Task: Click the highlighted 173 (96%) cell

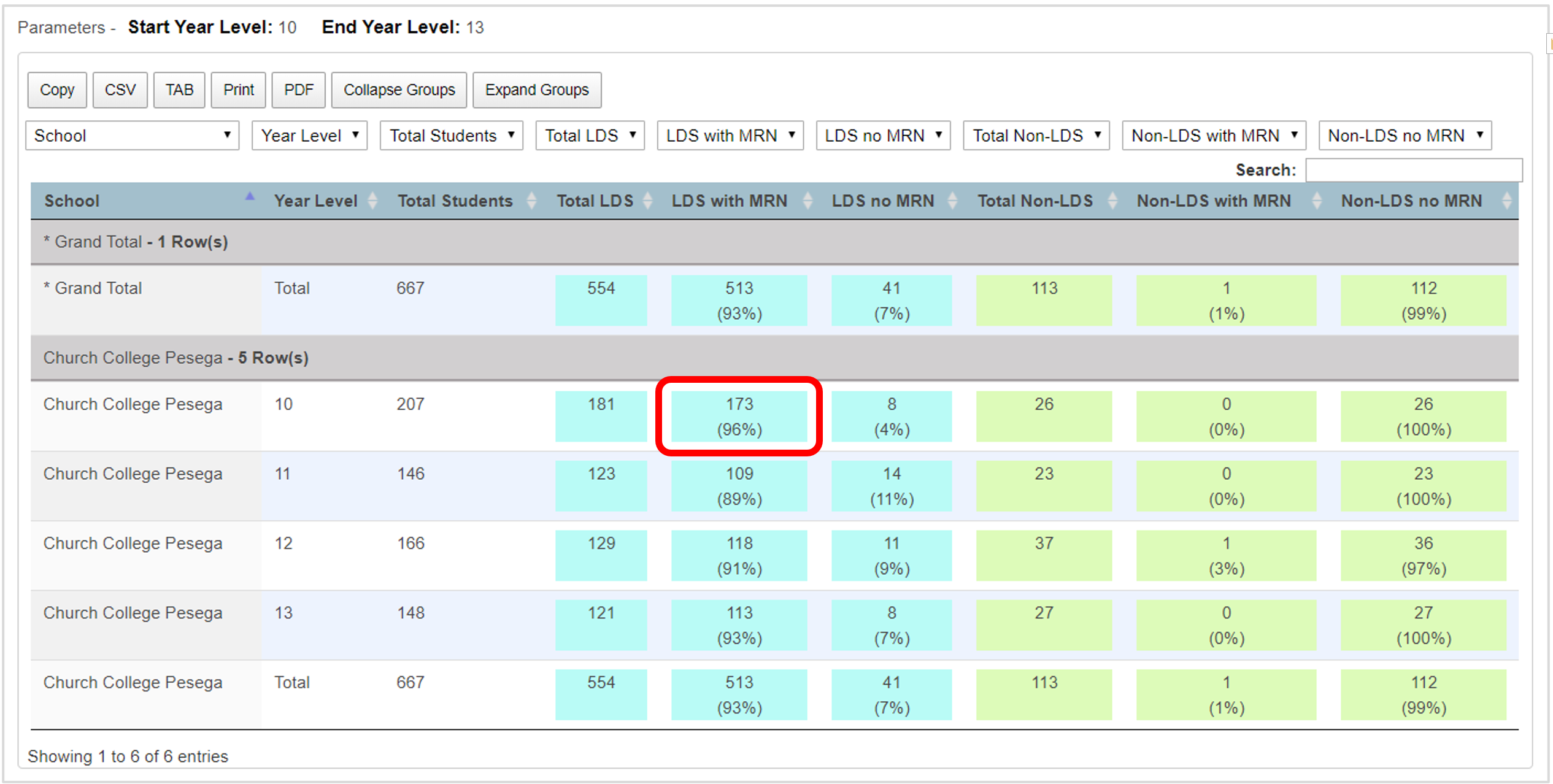Action: [739, 417]
